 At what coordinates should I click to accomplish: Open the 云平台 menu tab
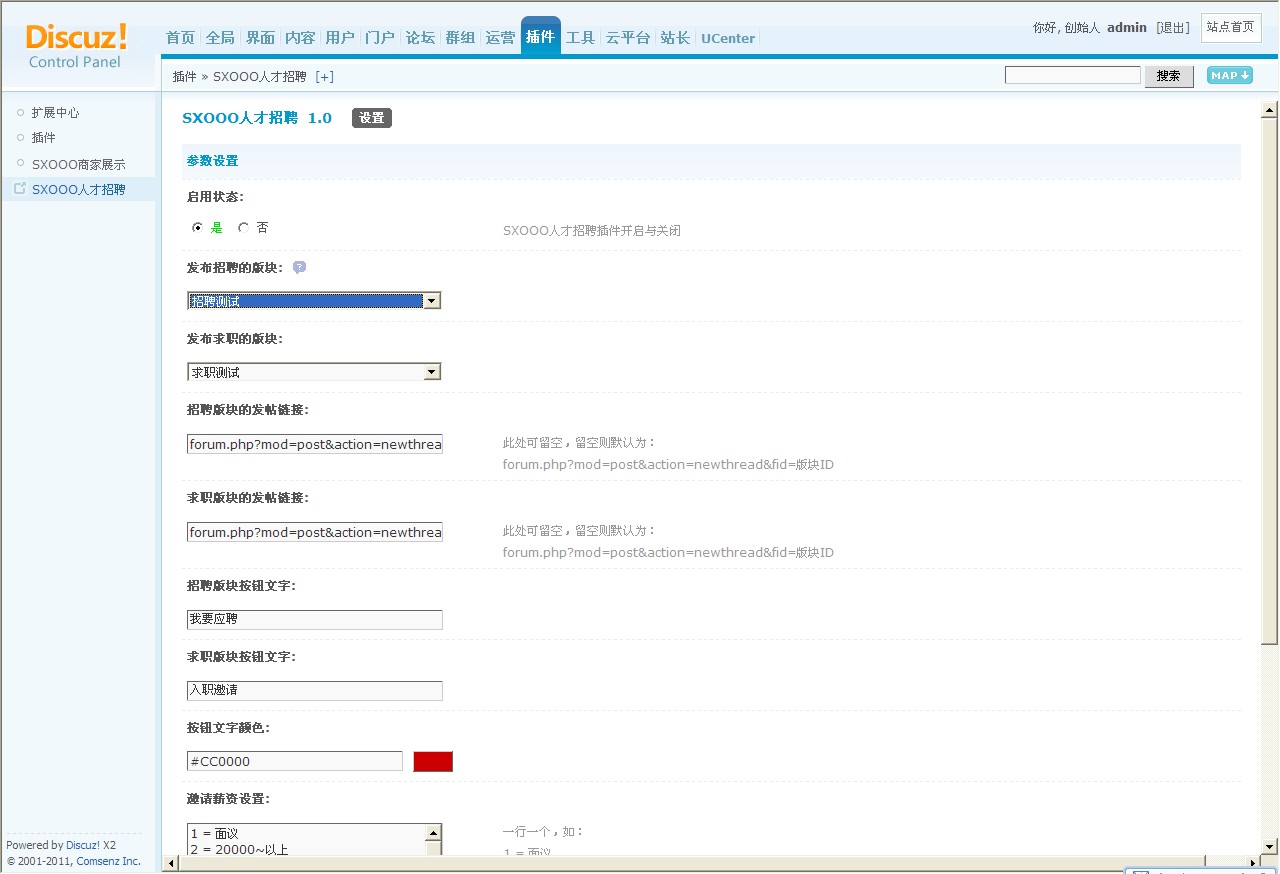tap(628, 38)
